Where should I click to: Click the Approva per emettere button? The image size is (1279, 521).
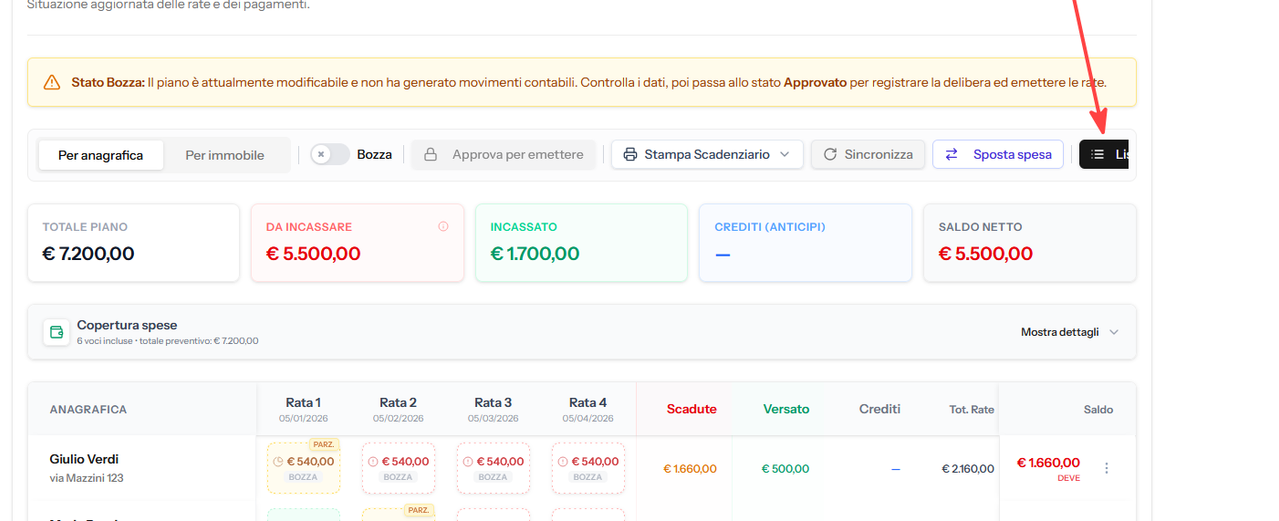click(x=503, y=155)
